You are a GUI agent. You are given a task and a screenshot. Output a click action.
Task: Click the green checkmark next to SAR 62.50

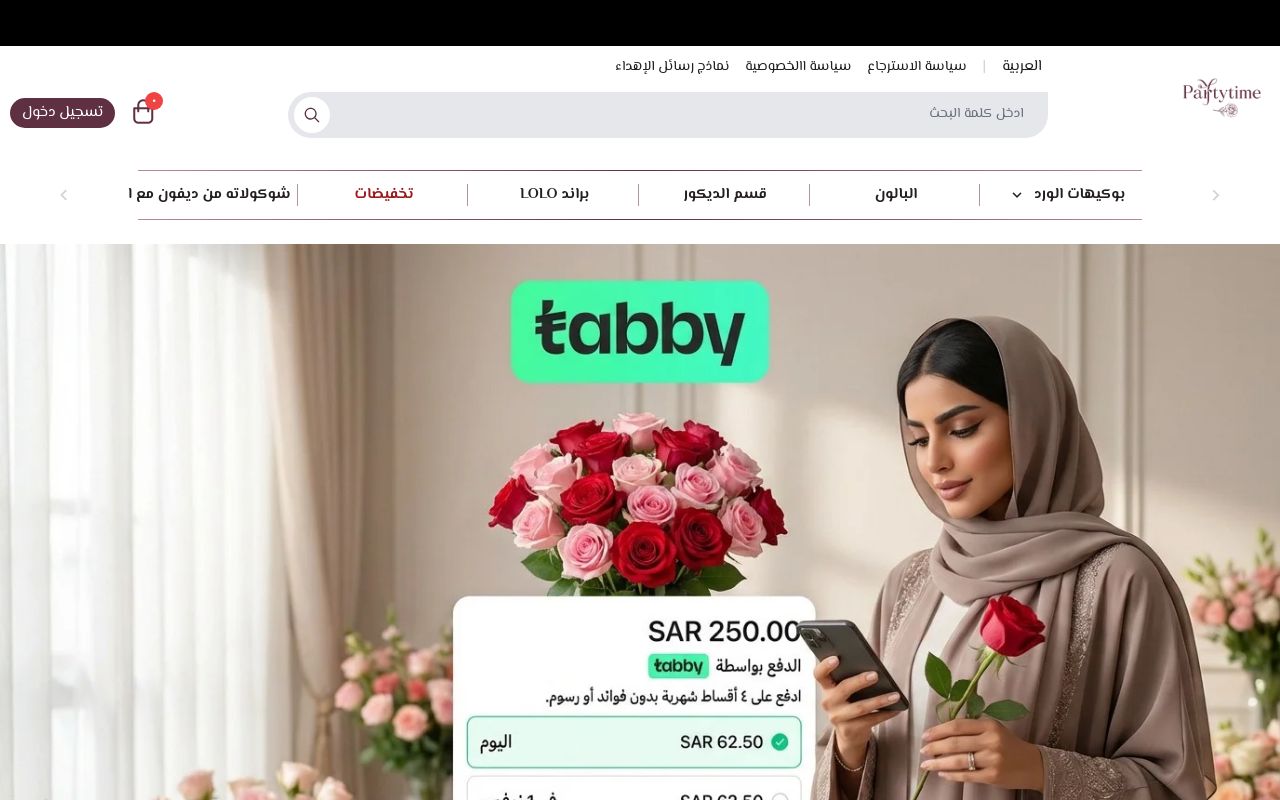point(780,742)
